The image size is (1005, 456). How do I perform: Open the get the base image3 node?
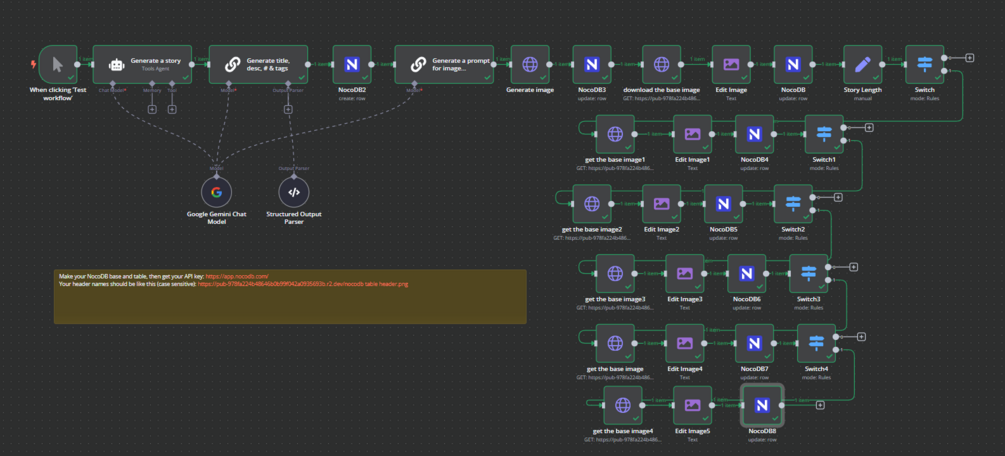tap(615, 274)
